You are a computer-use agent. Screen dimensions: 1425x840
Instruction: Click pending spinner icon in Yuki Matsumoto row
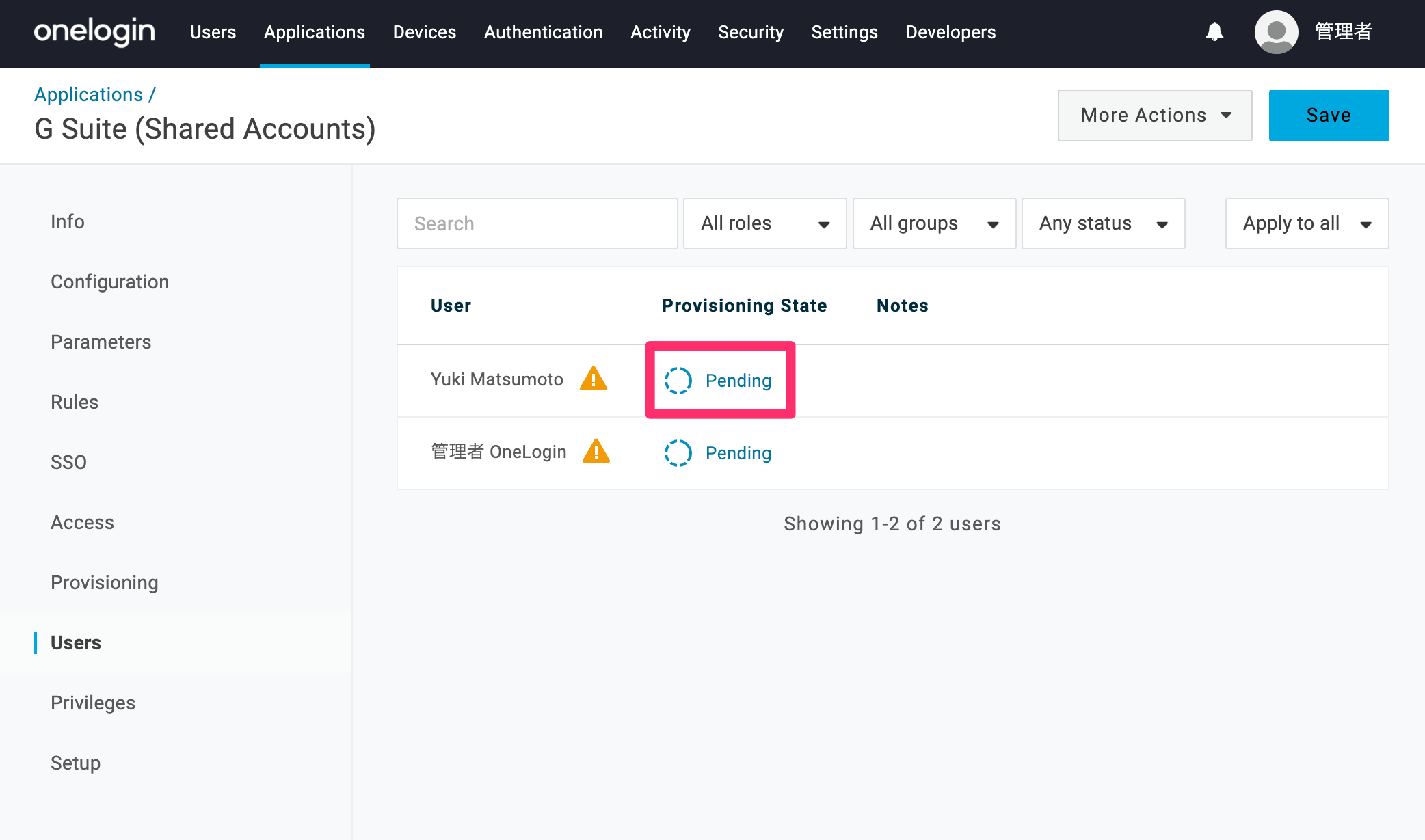(x=678, y=381)
